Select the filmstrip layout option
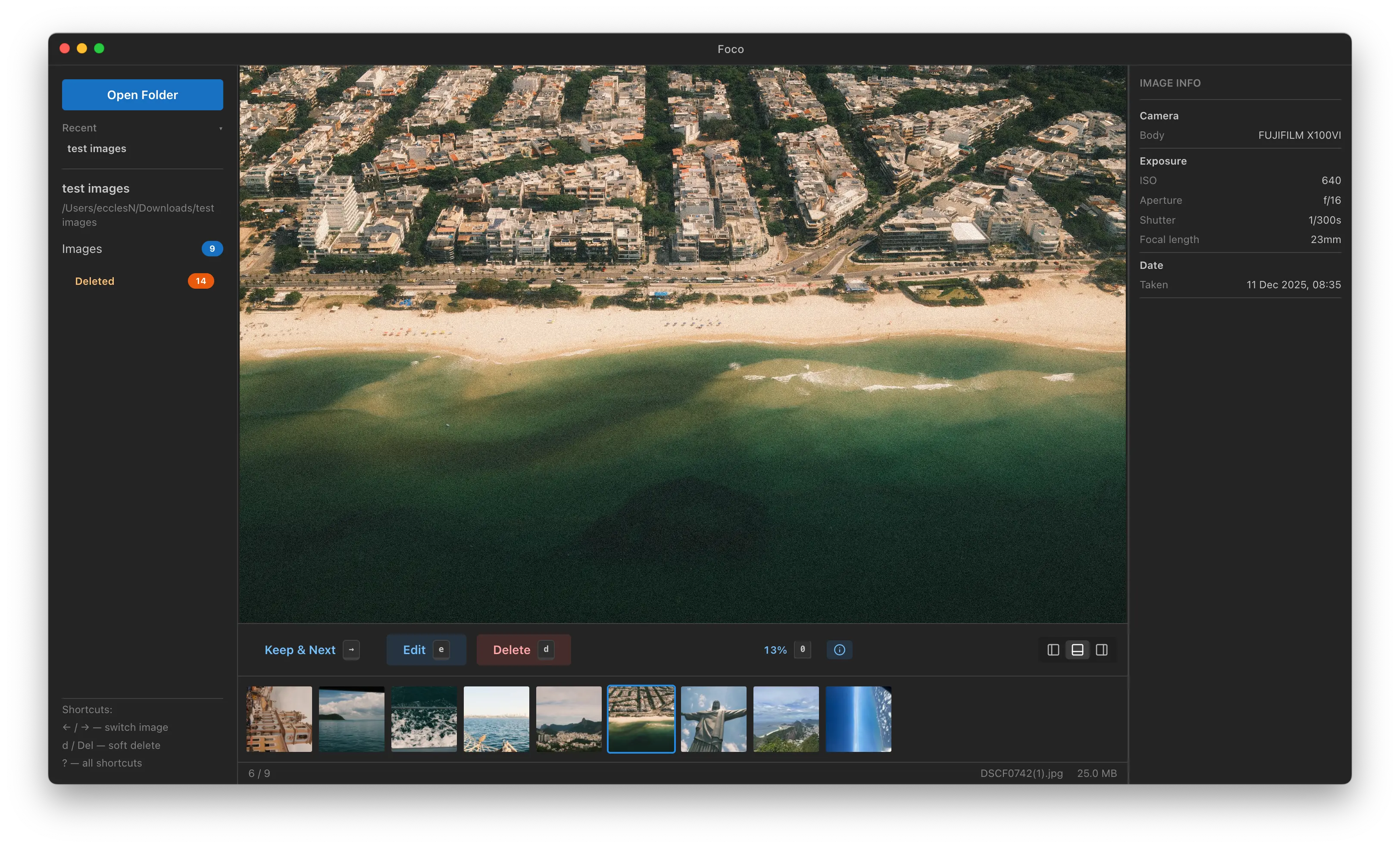 (1077, 650)
